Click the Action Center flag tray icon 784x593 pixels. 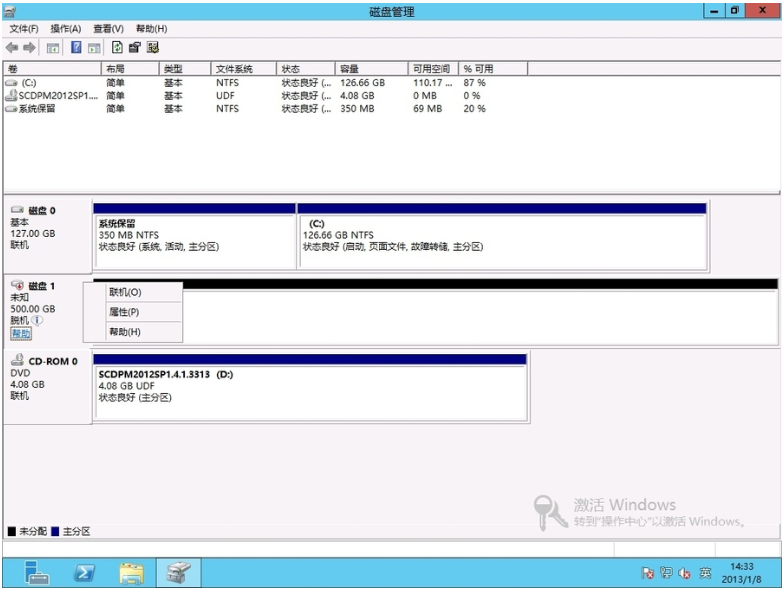(648, 573)
